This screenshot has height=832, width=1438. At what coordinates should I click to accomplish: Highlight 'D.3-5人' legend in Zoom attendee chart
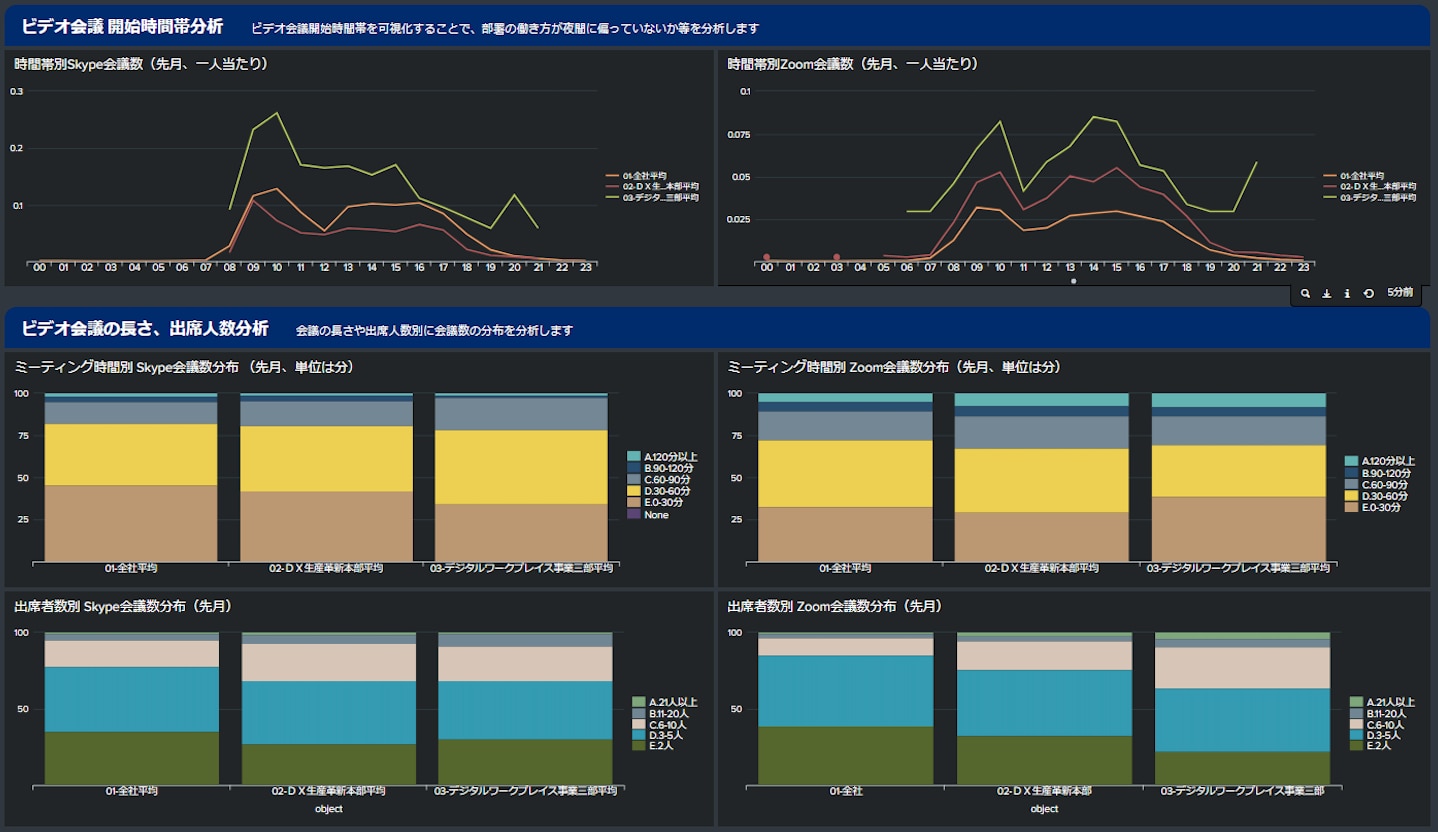coord(1375,735)
